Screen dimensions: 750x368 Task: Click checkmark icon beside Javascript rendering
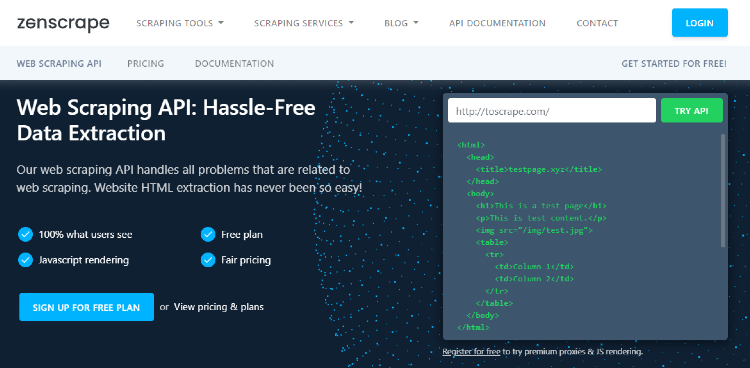[x=25, y=260]
